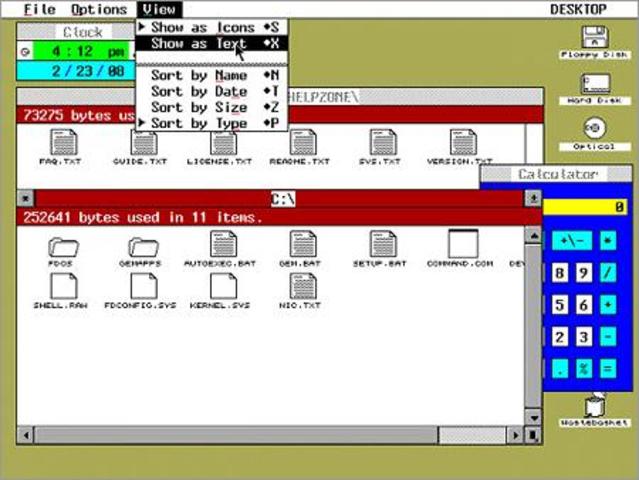Choose Sort by Type
639x480 pixels.
coord(212,123)
